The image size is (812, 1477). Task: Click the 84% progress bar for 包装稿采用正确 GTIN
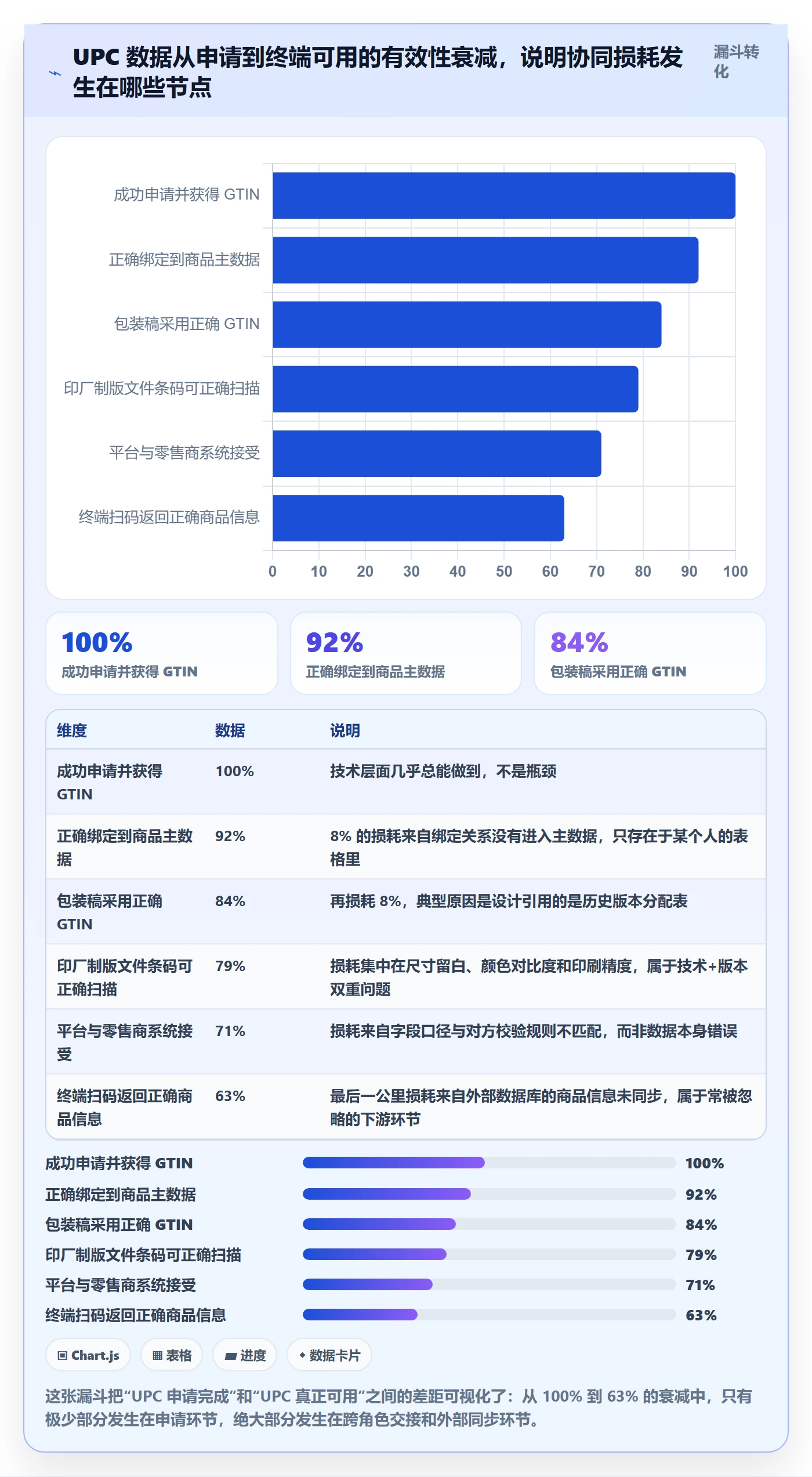pos(490,1224)
